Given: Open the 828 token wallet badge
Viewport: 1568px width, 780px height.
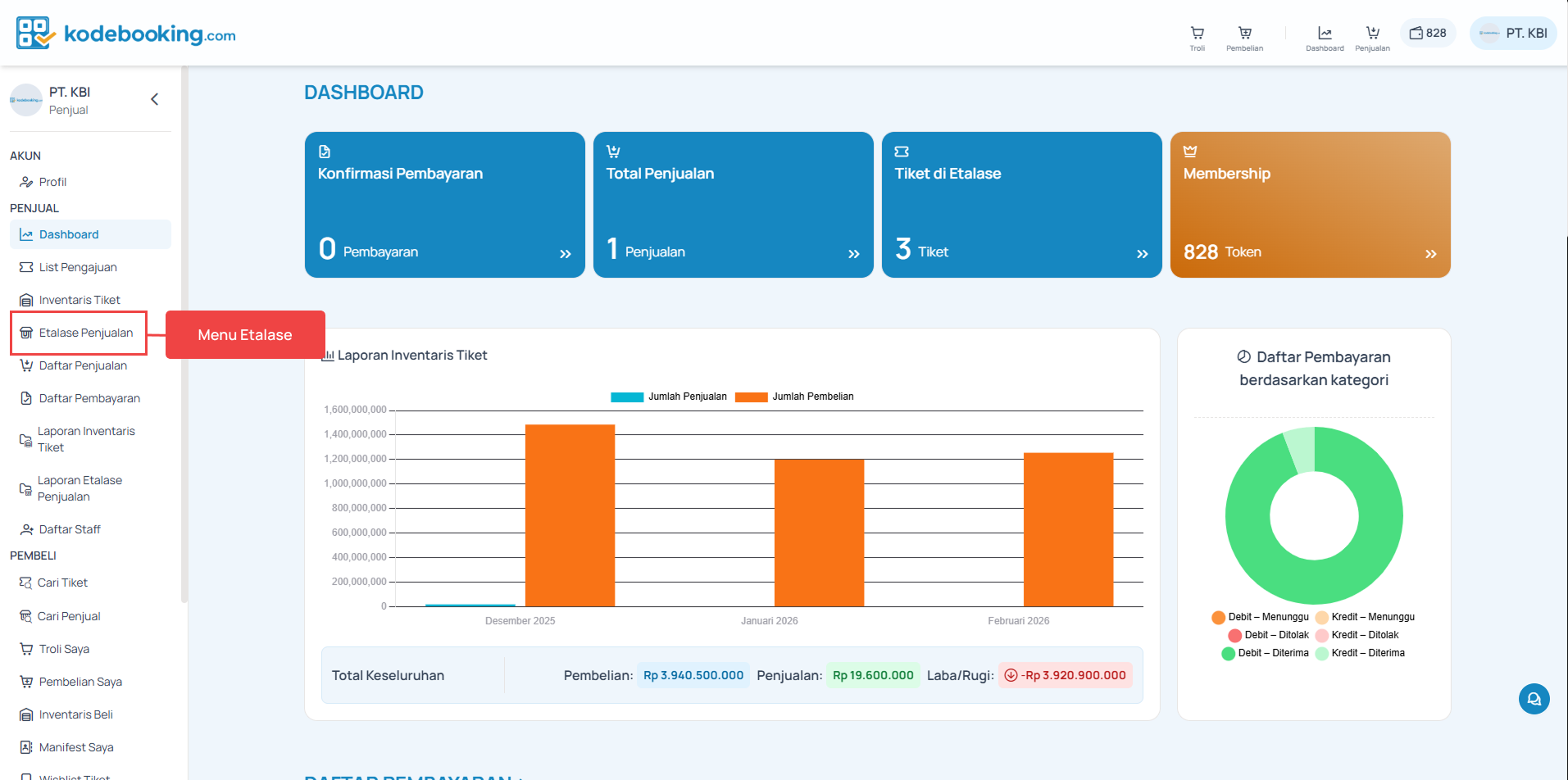Looking at the screenshot, I should (1428, 34).
